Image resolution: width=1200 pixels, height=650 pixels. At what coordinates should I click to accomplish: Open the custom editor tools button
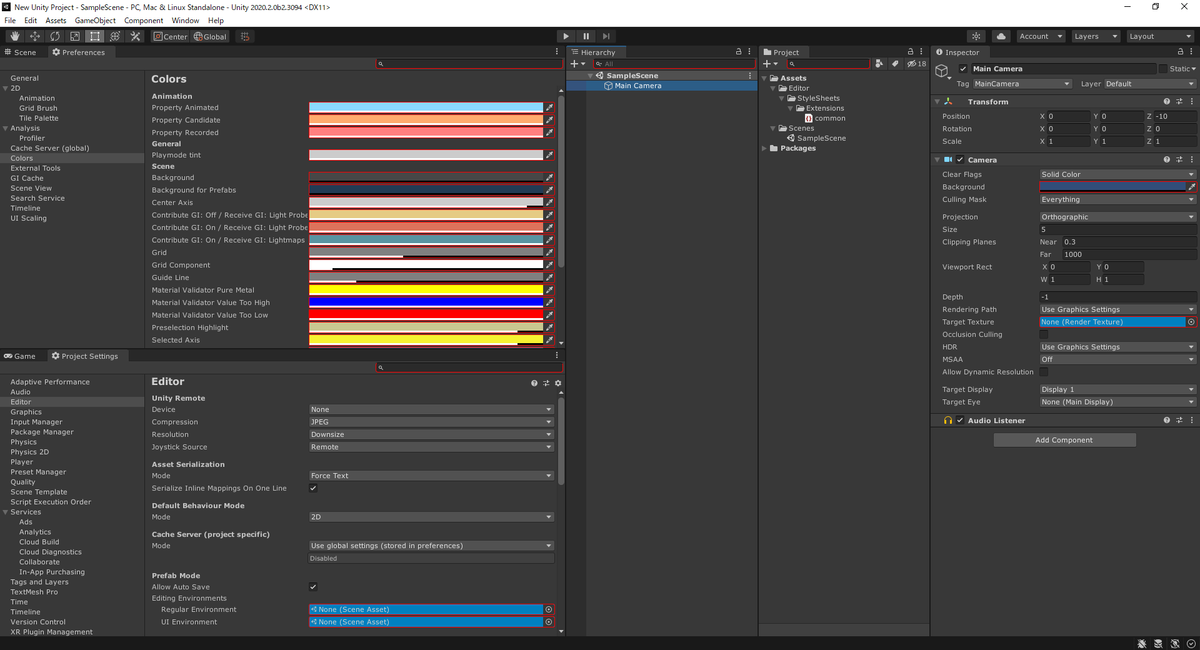point(136,36)
